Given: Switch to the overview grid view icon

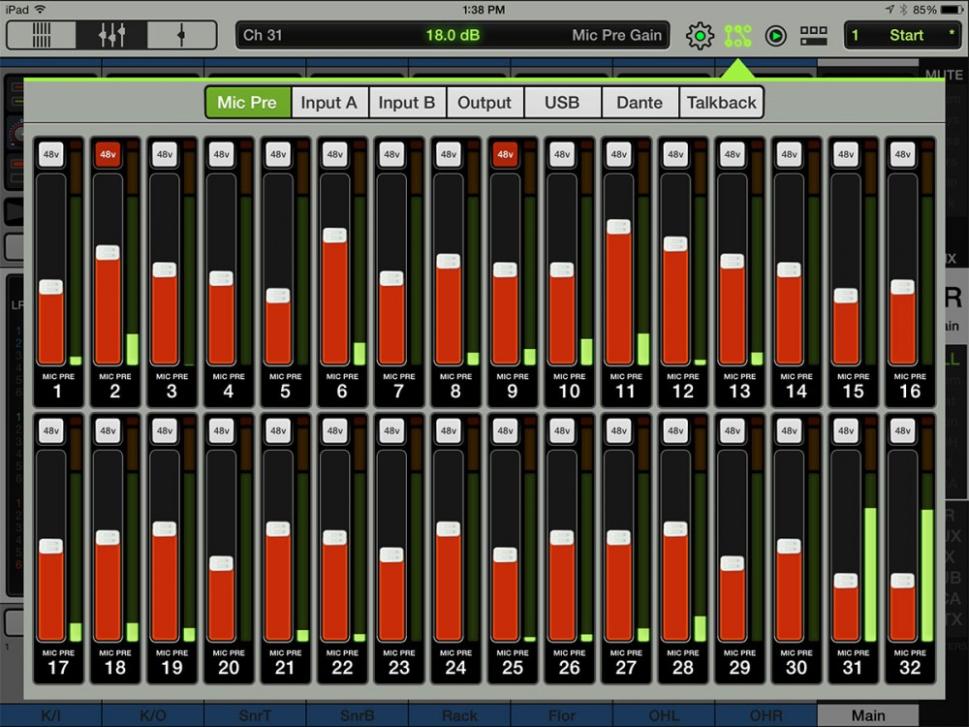Looking at the screenshot, I should point(42,35).
